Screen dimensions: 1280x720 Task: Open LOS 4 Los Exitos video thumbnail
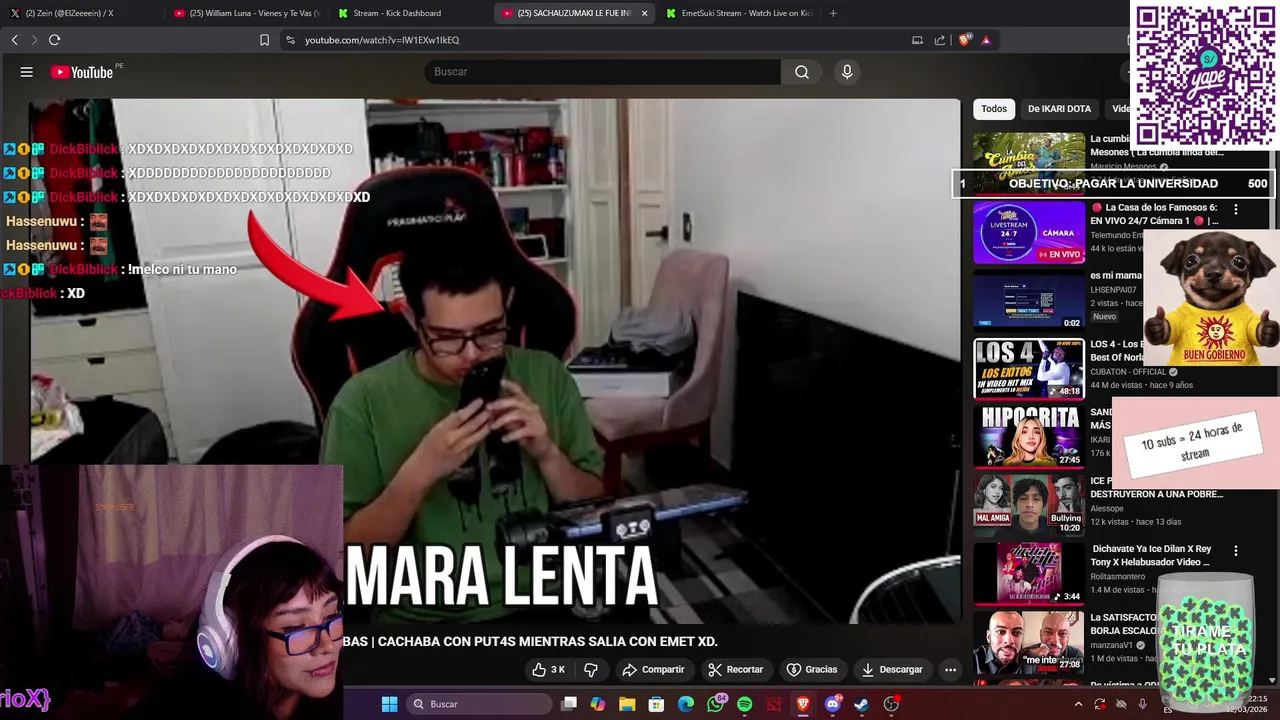click(x=1029, y=369)
